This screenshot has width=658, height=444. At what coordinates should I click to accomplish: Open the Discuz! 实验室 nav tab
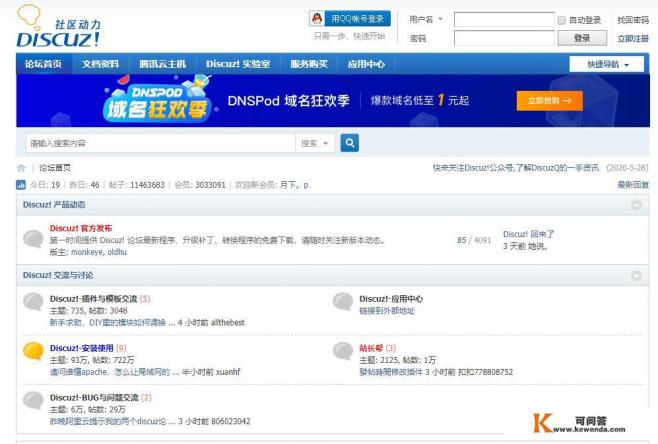[x=238, y=64]
